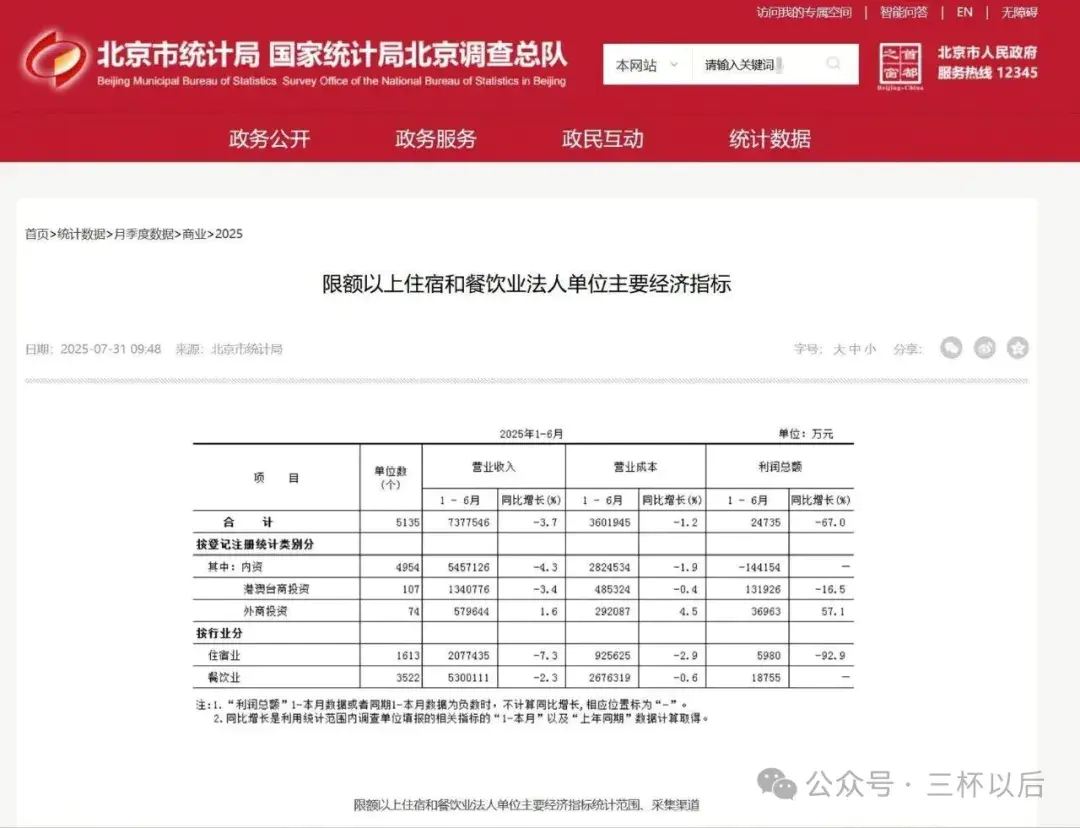Switch to the EN language link

964,12
